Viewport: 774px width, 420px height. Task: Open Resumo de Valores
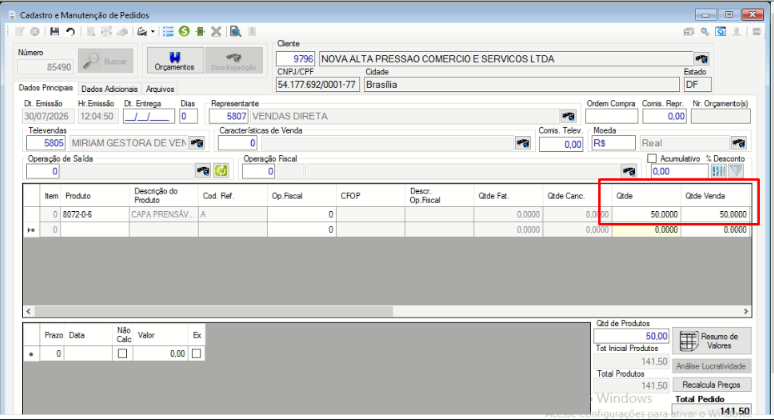pos(712,341)
